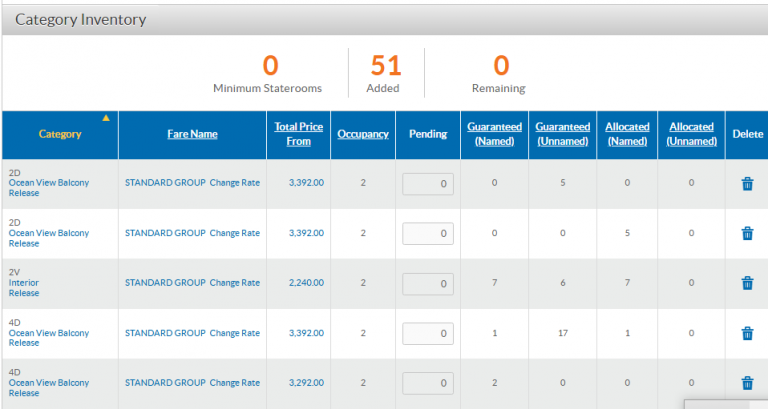Click Change Rate in 2D row with 5 guaranteed unnamed
768x409 pixels.
click(x=235, y=183)
